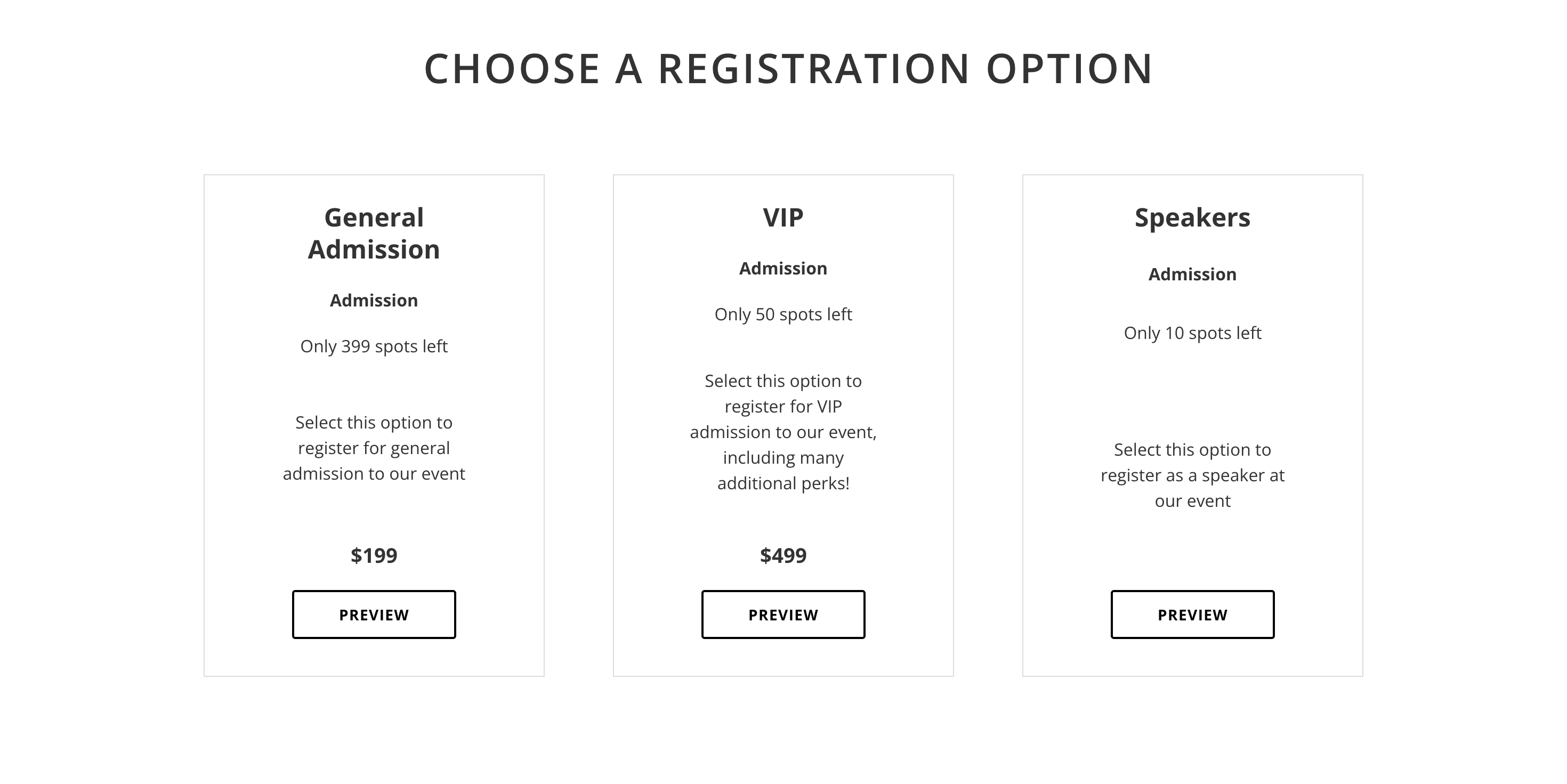Viewport: 1567px width, 784px height.
Task: Click the $199 price label
Action: pyautogui.click(x=374, y=555)
